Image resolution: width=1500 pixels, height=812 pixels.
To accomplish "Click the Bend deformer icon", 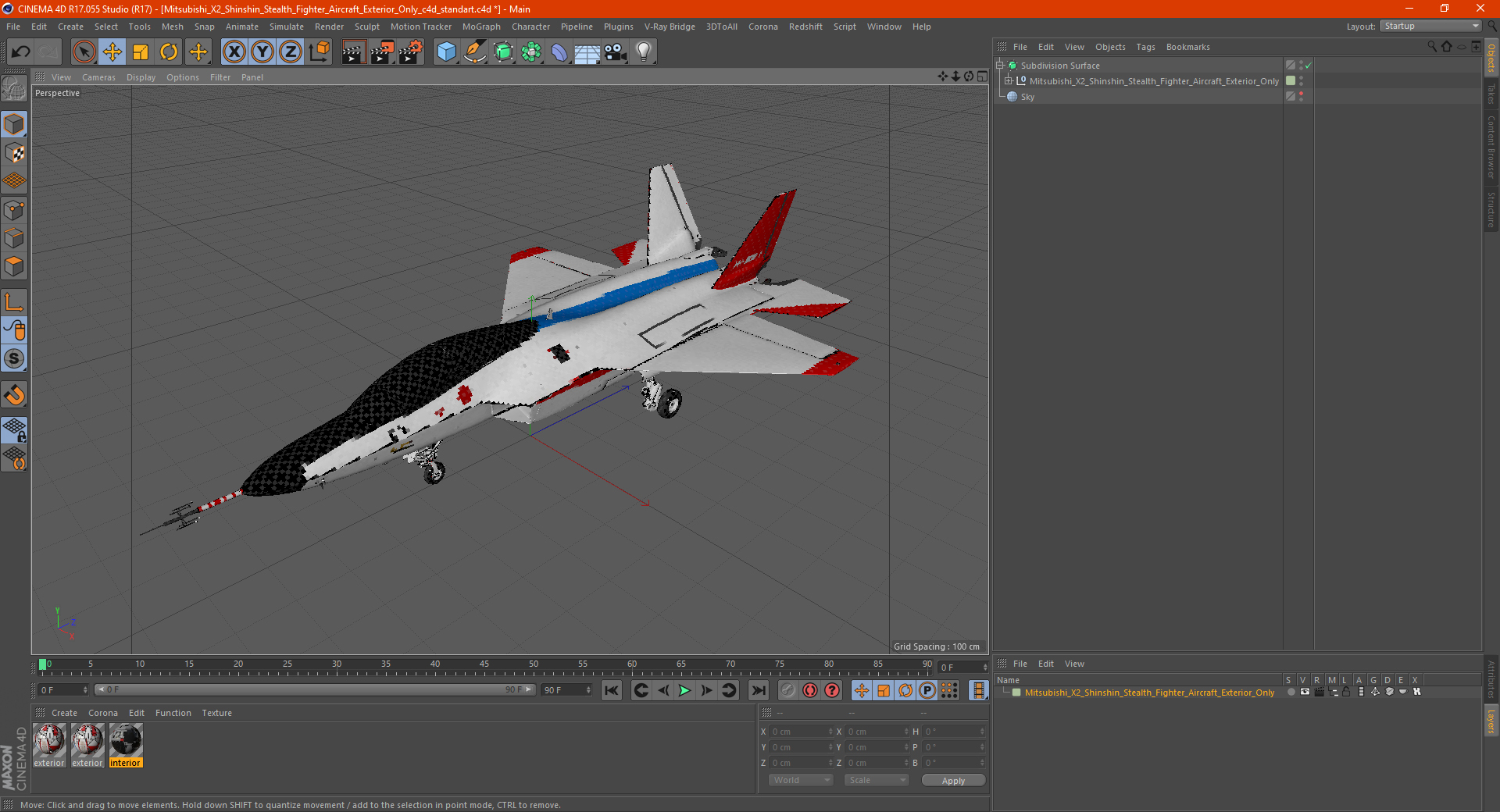I will pos(559,52).
